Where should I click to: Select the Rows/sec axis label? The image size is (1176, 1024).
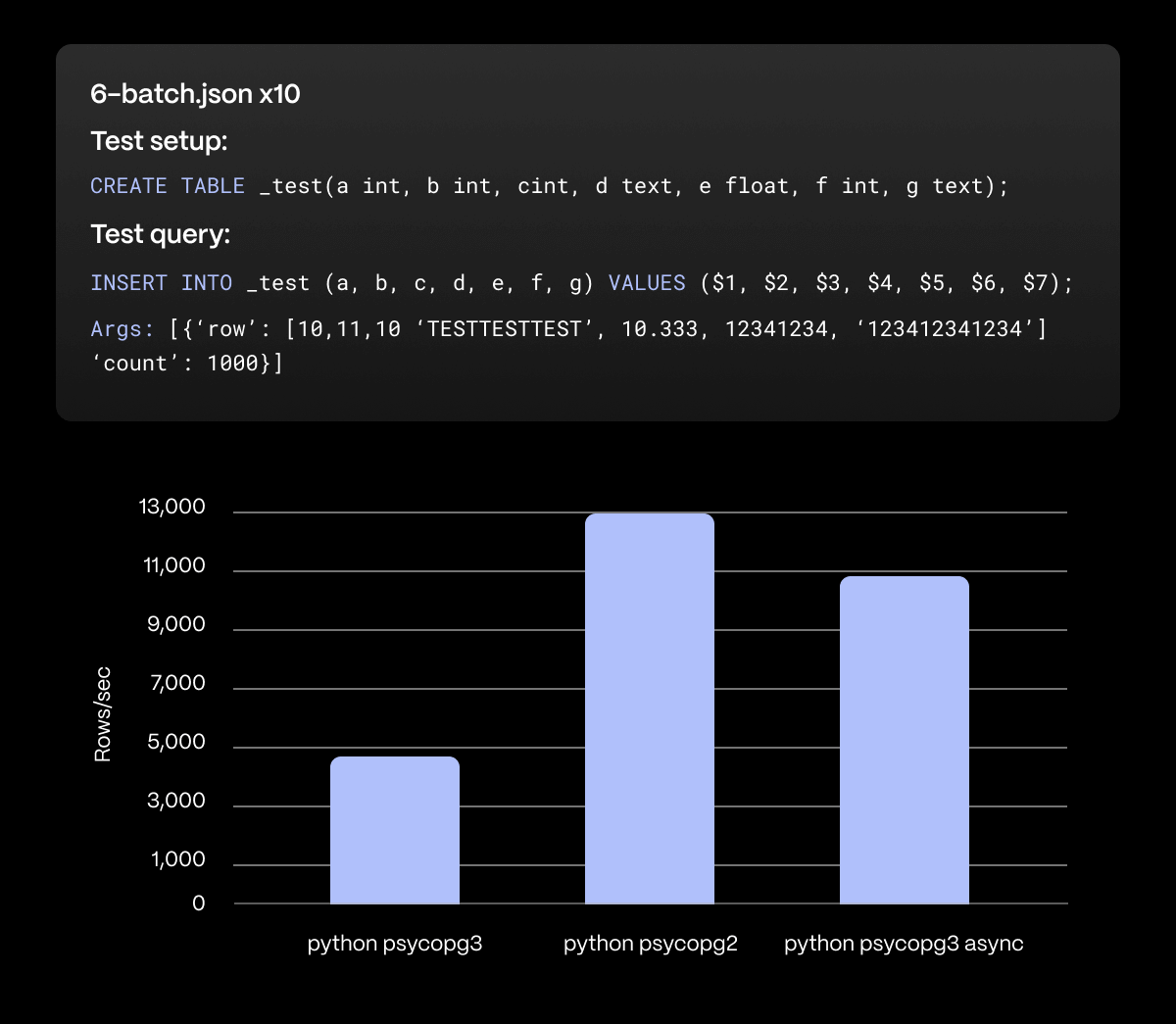[x=102, y=712]
